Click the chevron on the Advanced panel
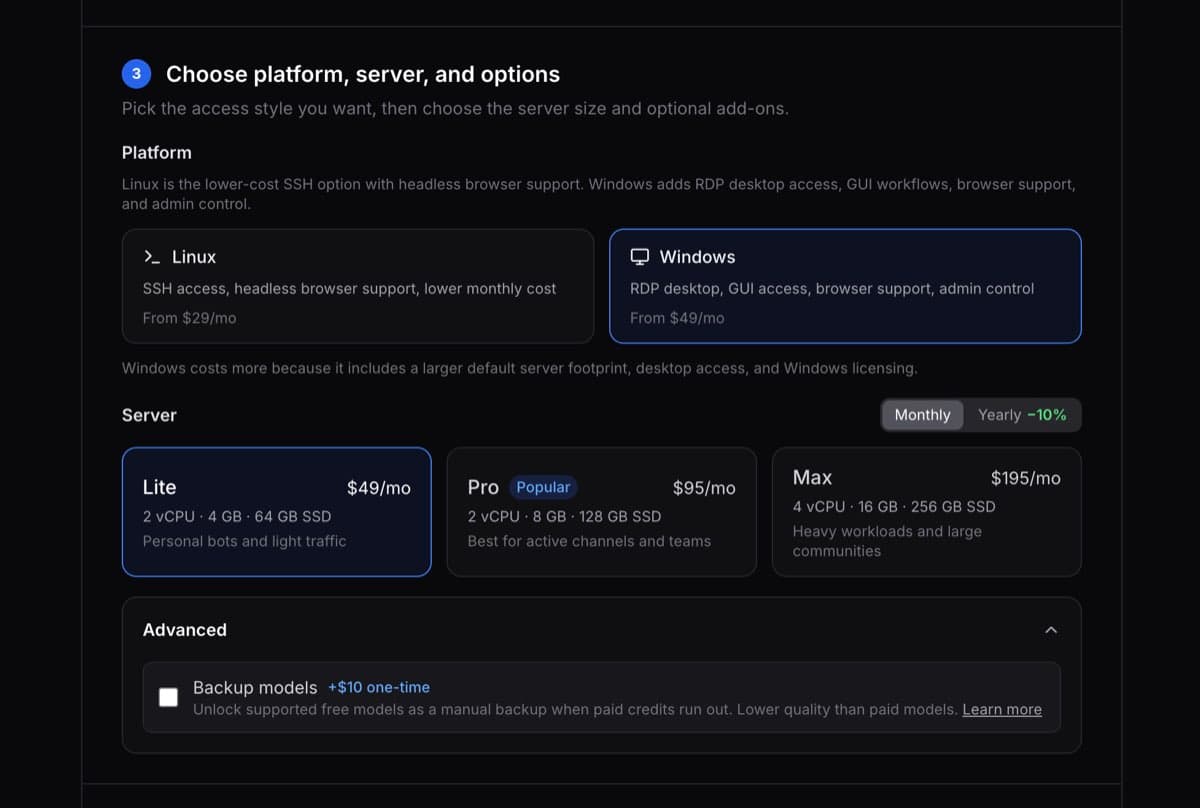 pyautogui.click(x=1051, y=630)
